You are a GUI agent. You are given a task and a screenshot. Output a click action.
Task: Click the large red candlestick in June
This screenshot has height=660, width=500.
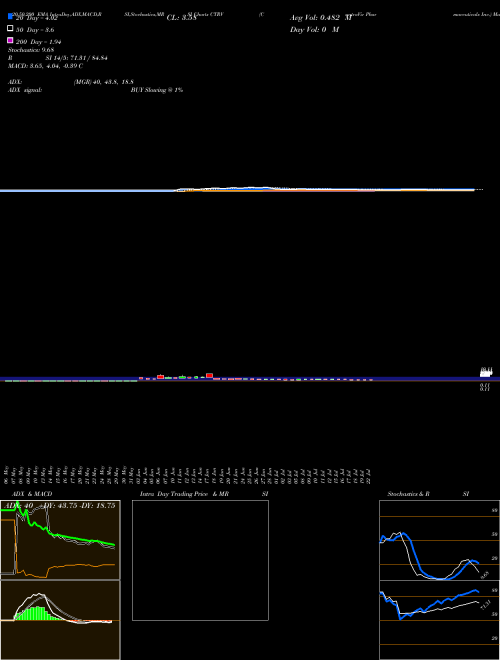point(209,375)
